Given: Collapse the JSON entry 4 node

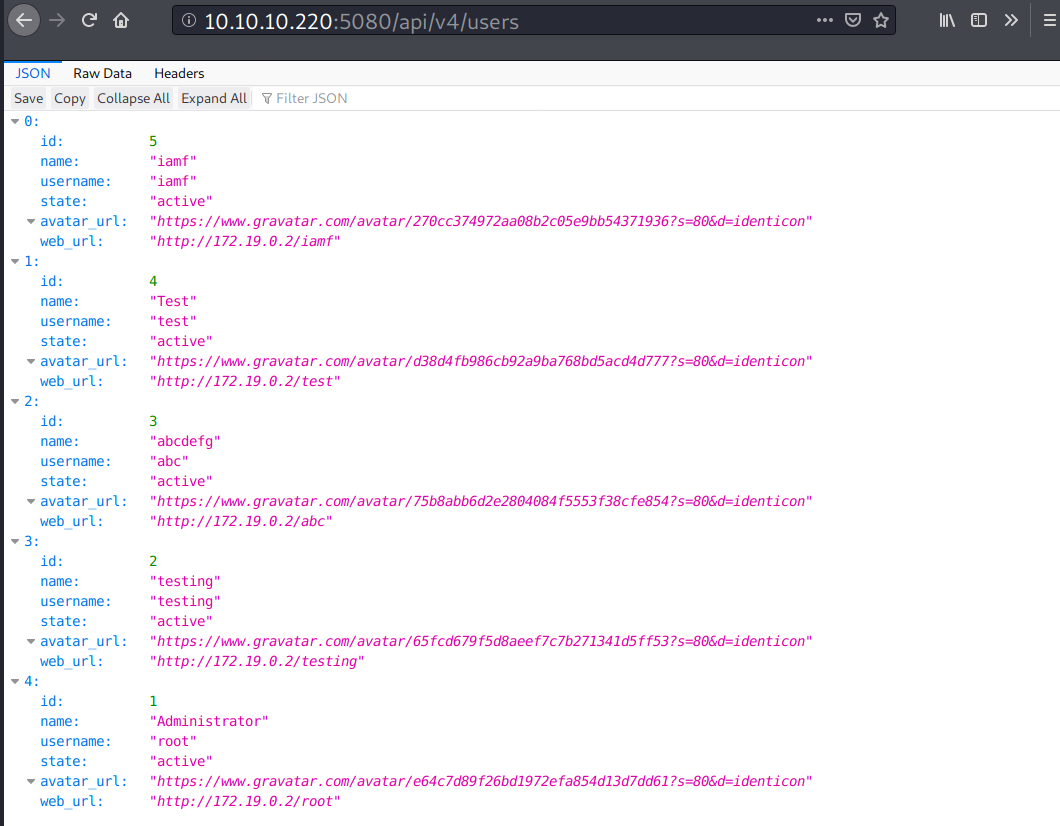Looking at the screenshot, I should click(x=14, y=681).
